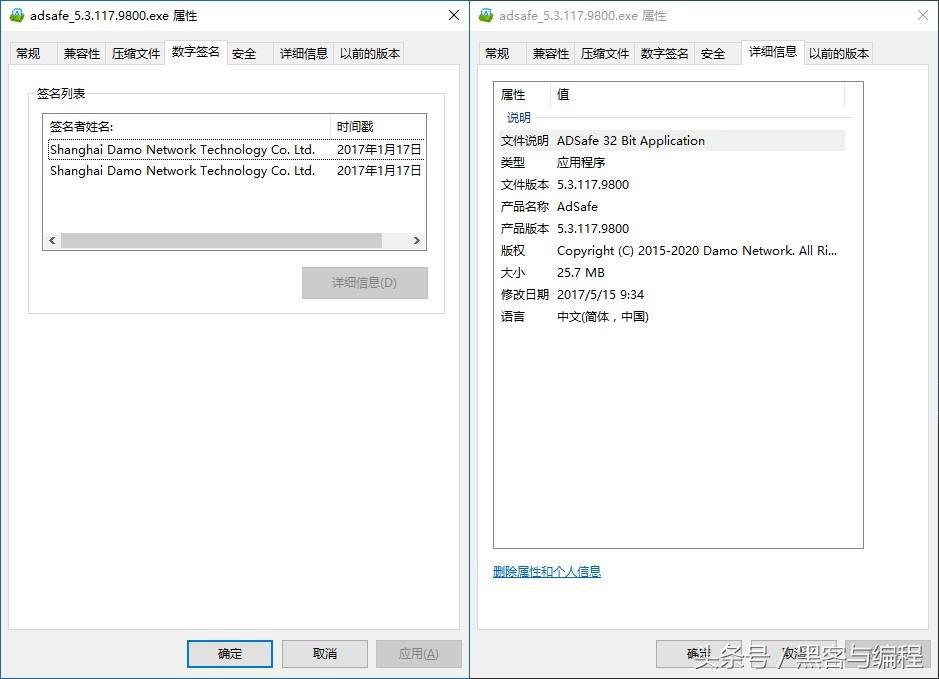Click the AdSafe icon in left title bar
This screenshot has width=939, height=679.
[x=16, y=15]
